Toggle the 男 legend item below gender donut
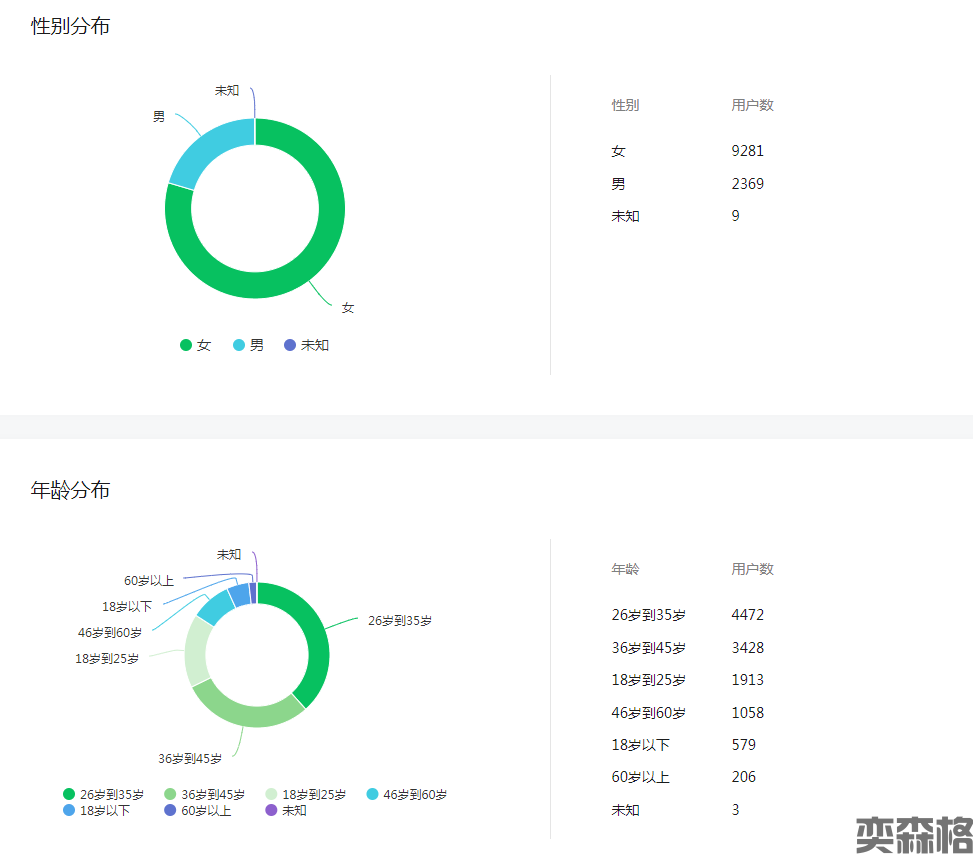The width and height of the screenshot is (973, 854). click(249, 345)
